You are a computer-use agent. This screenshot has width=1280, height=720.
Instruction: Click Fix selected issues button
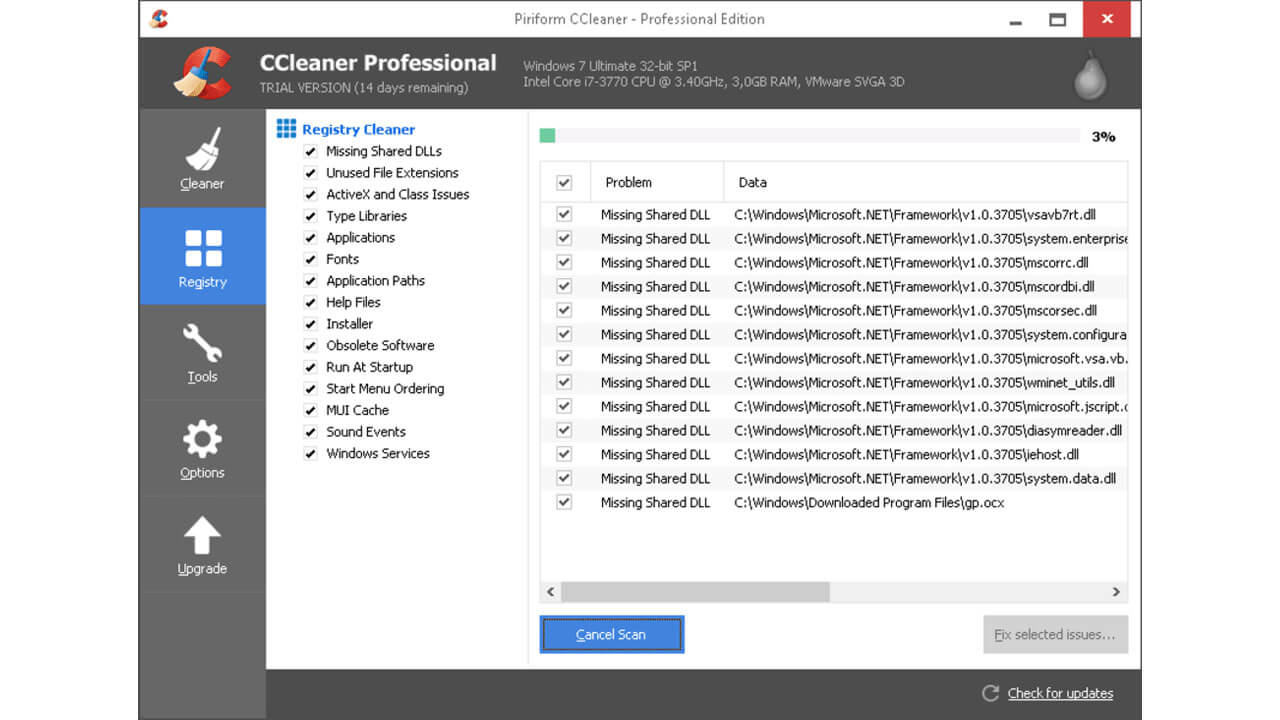pyautogui.click(x=1054, y=634)
